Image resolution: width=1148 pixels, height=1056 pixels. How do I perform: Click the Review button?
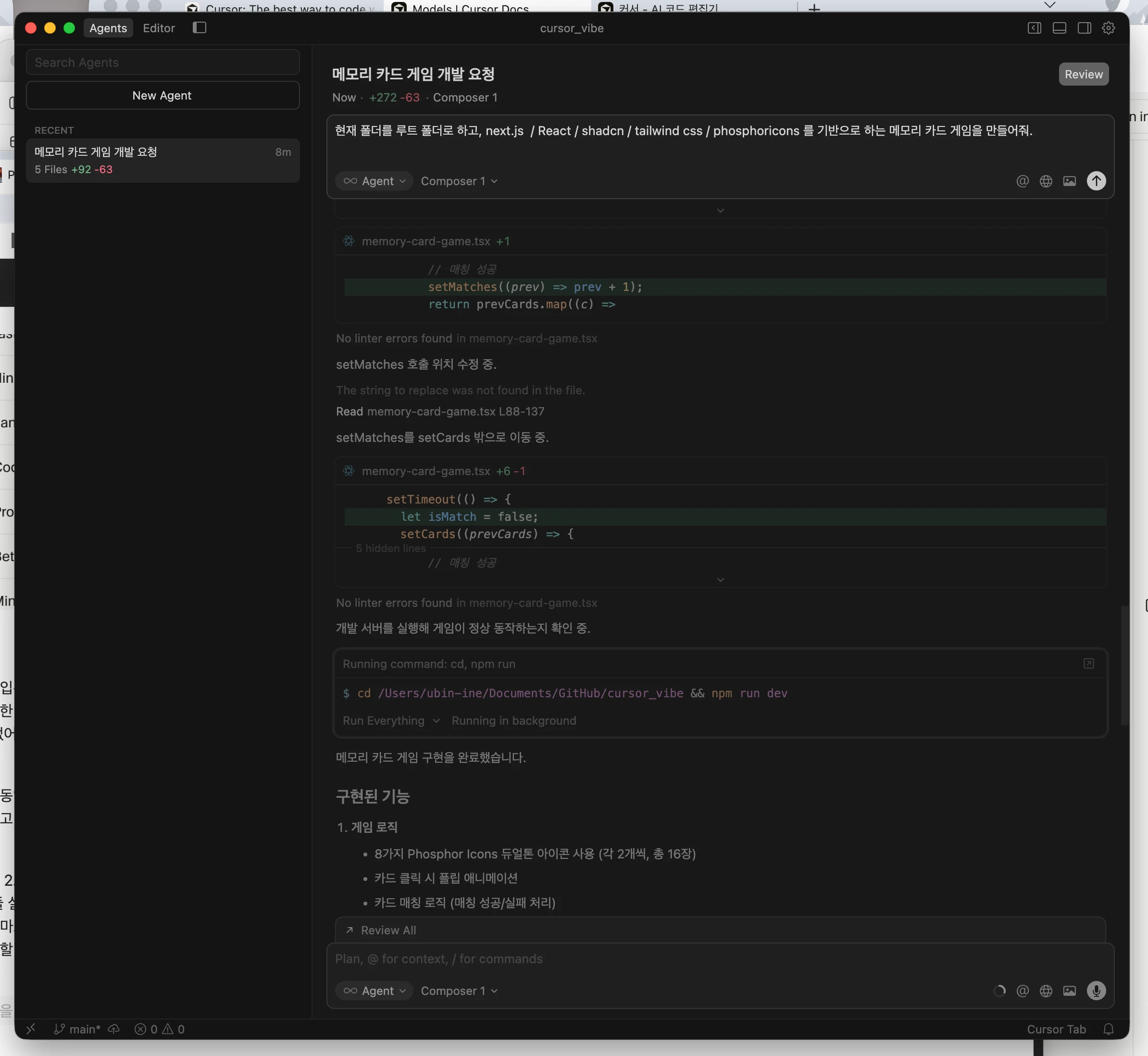(x=1083, y=74)
